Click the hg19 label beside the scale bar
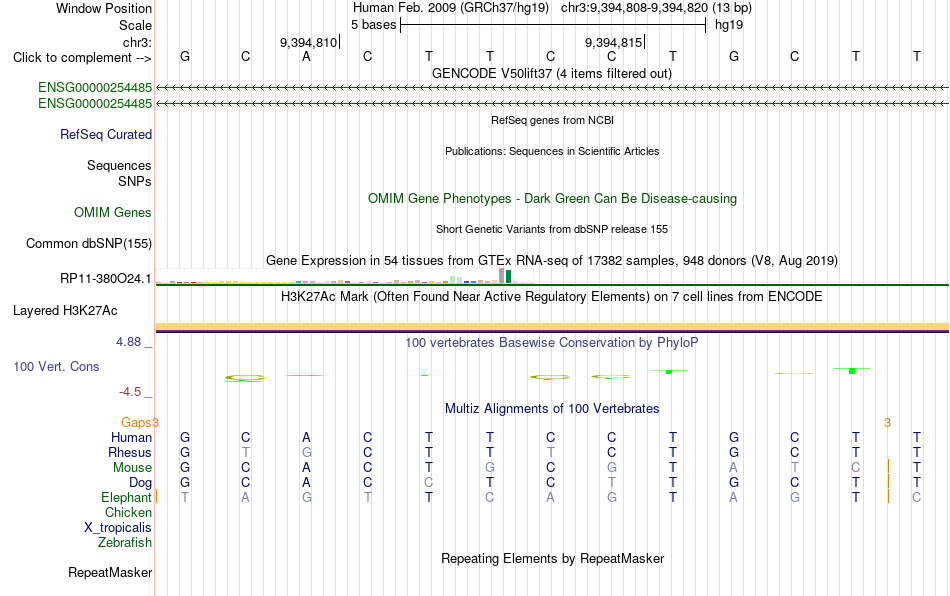This screenshot has height=596, width=950. click(x=729, y=25)
